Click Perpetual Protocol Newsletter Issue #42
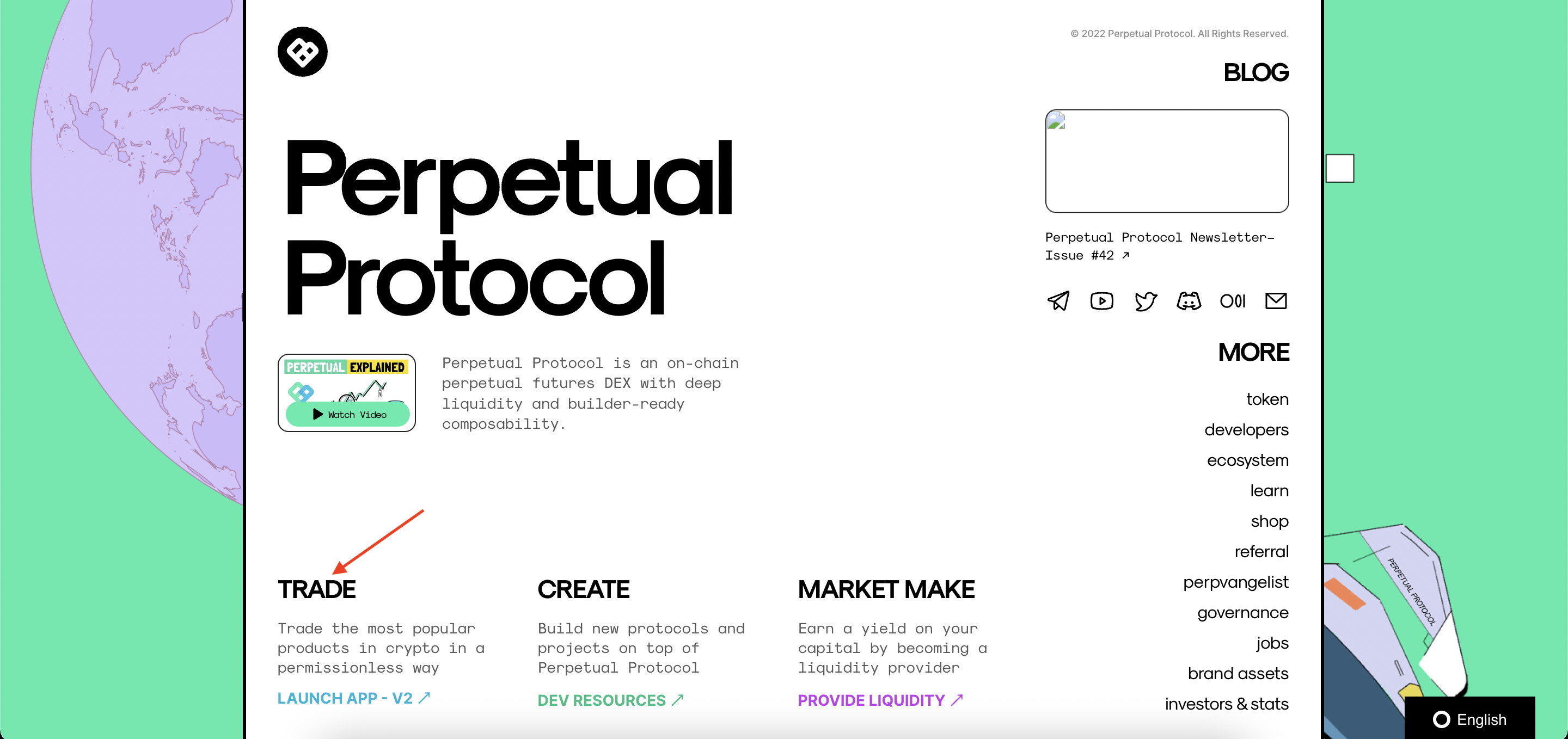The width and height of the screenshot is (1568, 739). click(1160, 246)
